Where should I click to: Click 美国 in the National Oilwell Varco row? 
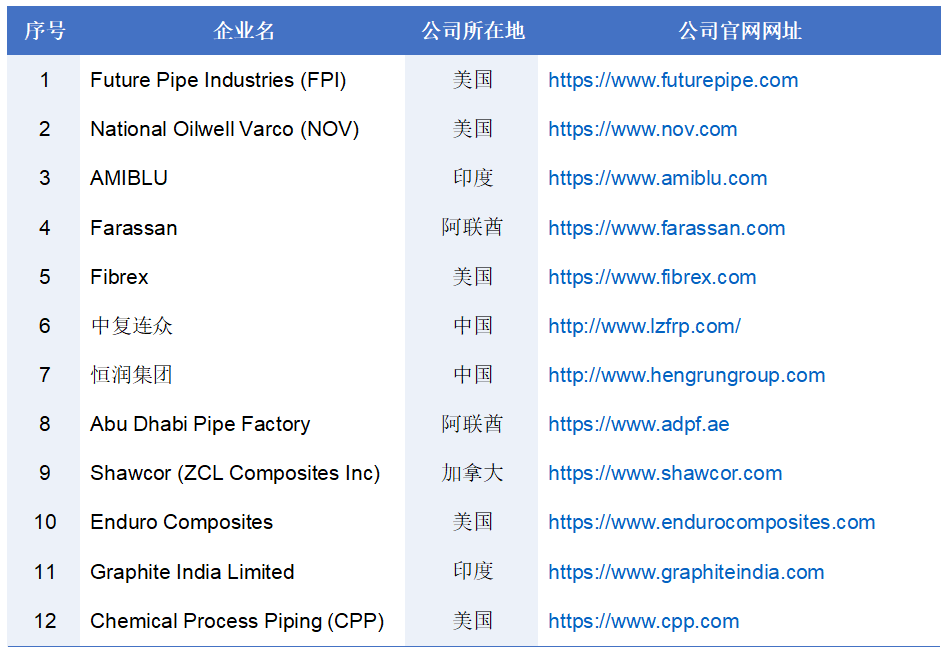tap(473, 129)
